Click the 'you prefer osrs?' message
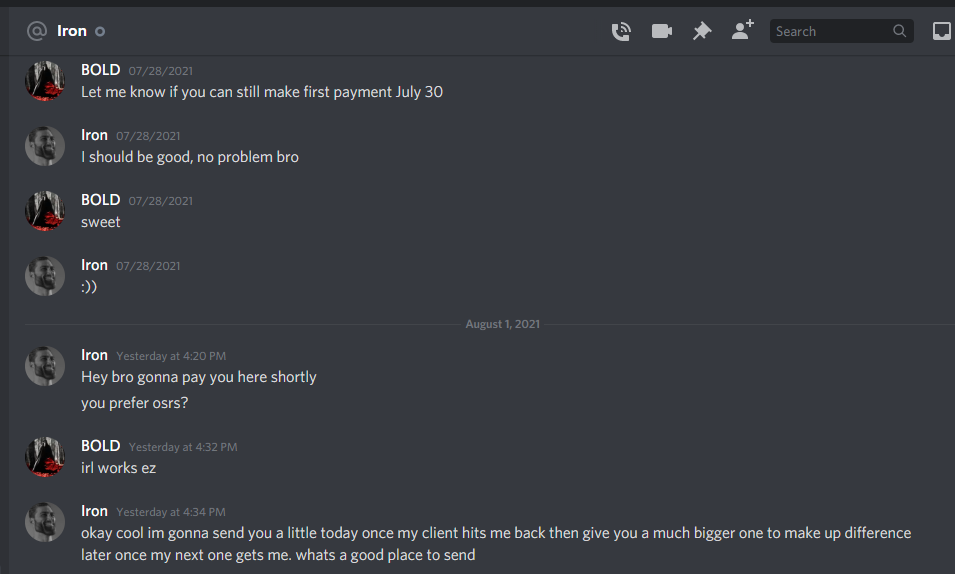The height and width of the screenshot is (574, 955). pyautogui.click(x=135, y=403)
